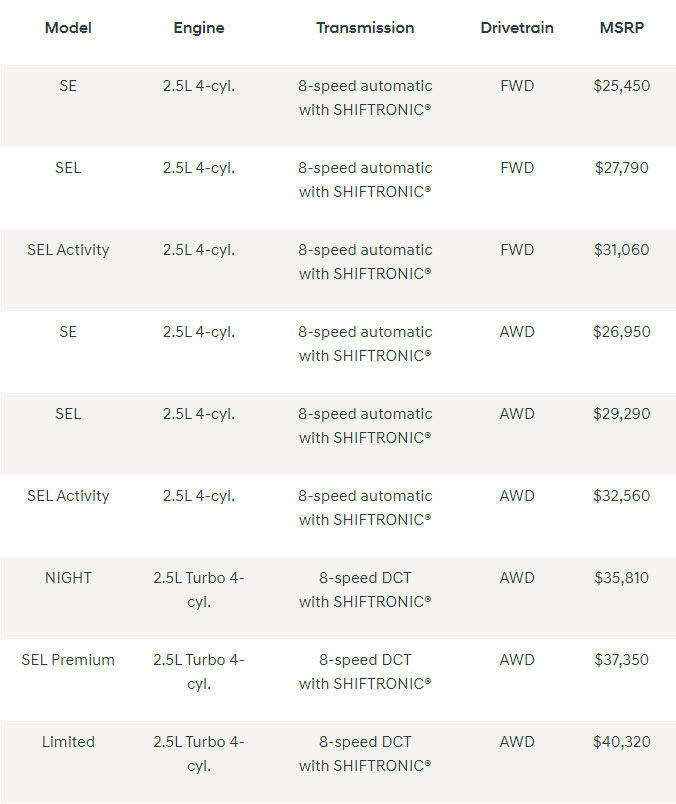This screenshot has width=676, height=804.
Task: Select the $27,790 MSRP value
Action: click(x=621, y=168)
